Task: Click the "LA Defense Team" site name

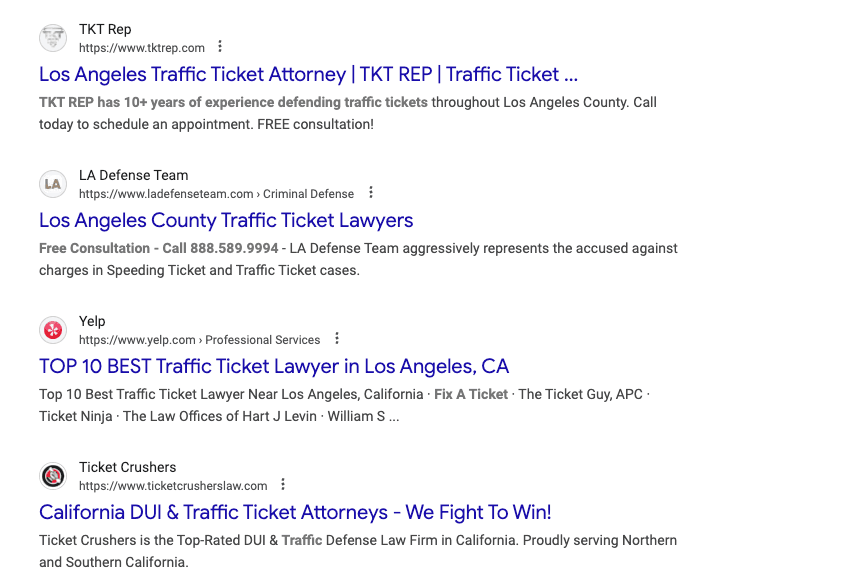Action: point(133,175)
